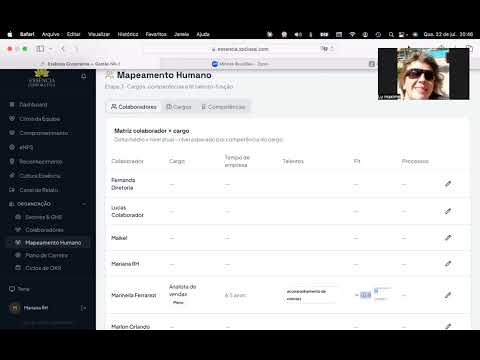Click the Processos column header
The height and width of the screenshot is (360, 480).
coord(415,161)
